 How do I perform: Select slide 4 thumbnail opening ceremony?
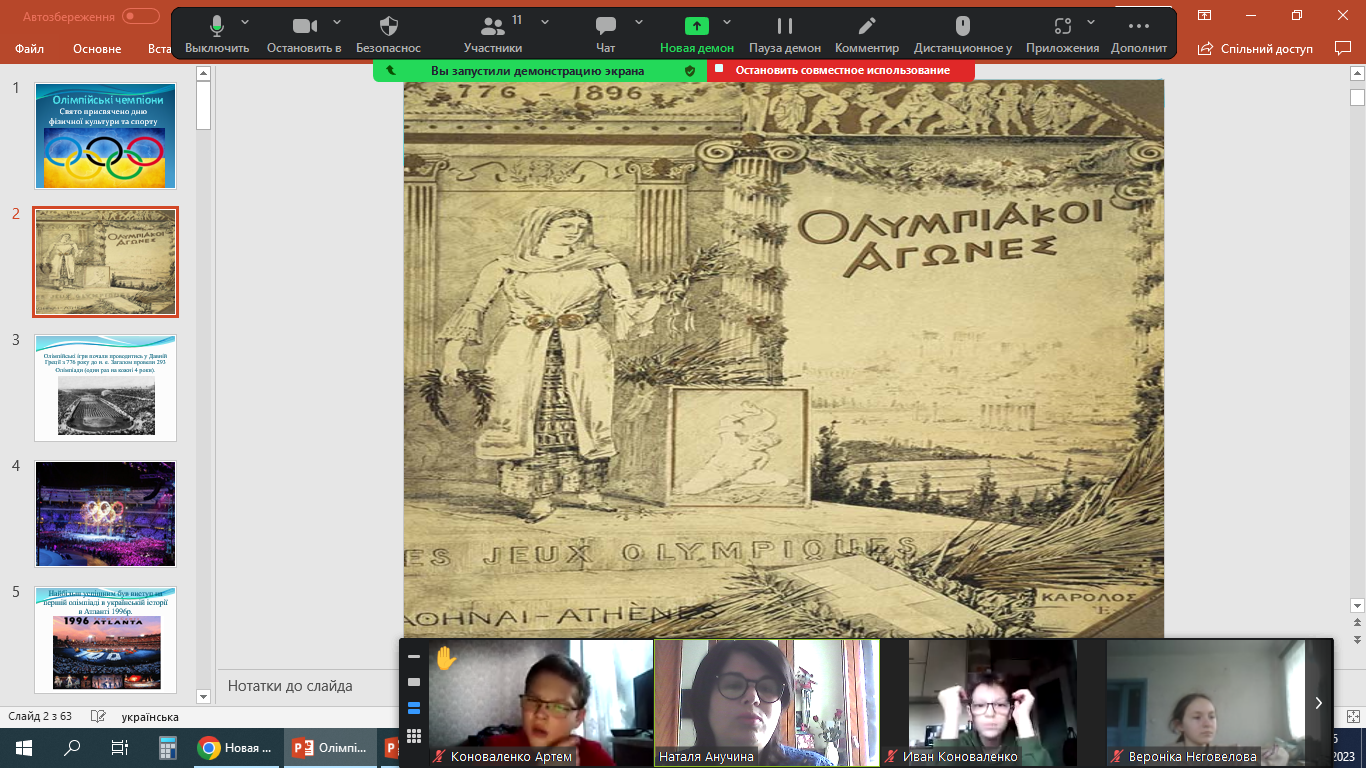tap(105, 514)
